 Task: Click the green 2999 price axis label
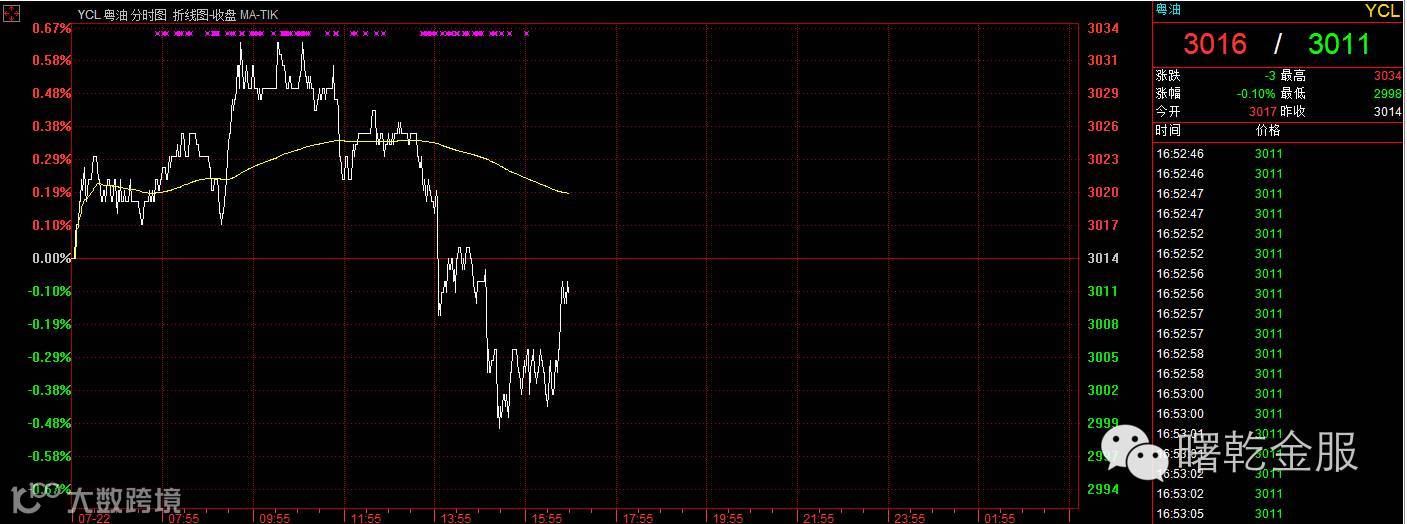[1103, 423]
